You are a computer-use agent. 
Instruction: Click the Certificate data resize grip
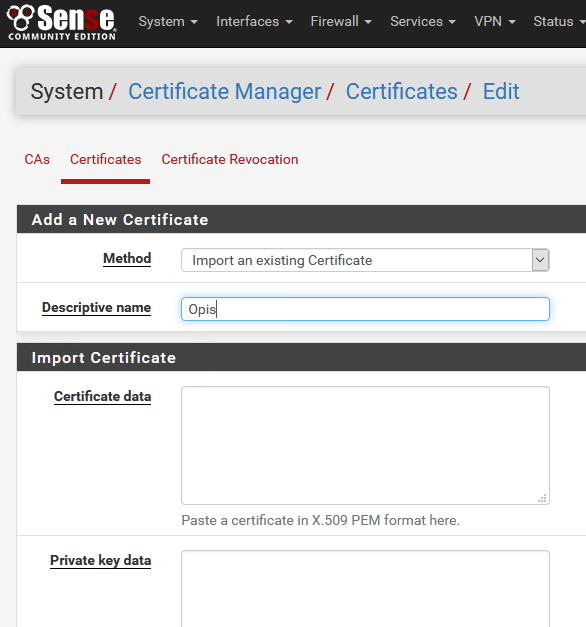(x=542, y=498)
